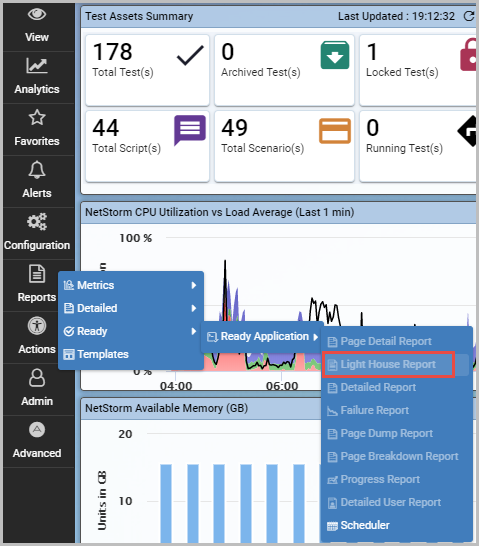Viewport: 479px width, 546px height.
Task: Click the Total Test(s) summary card
Action: (148, 70)
